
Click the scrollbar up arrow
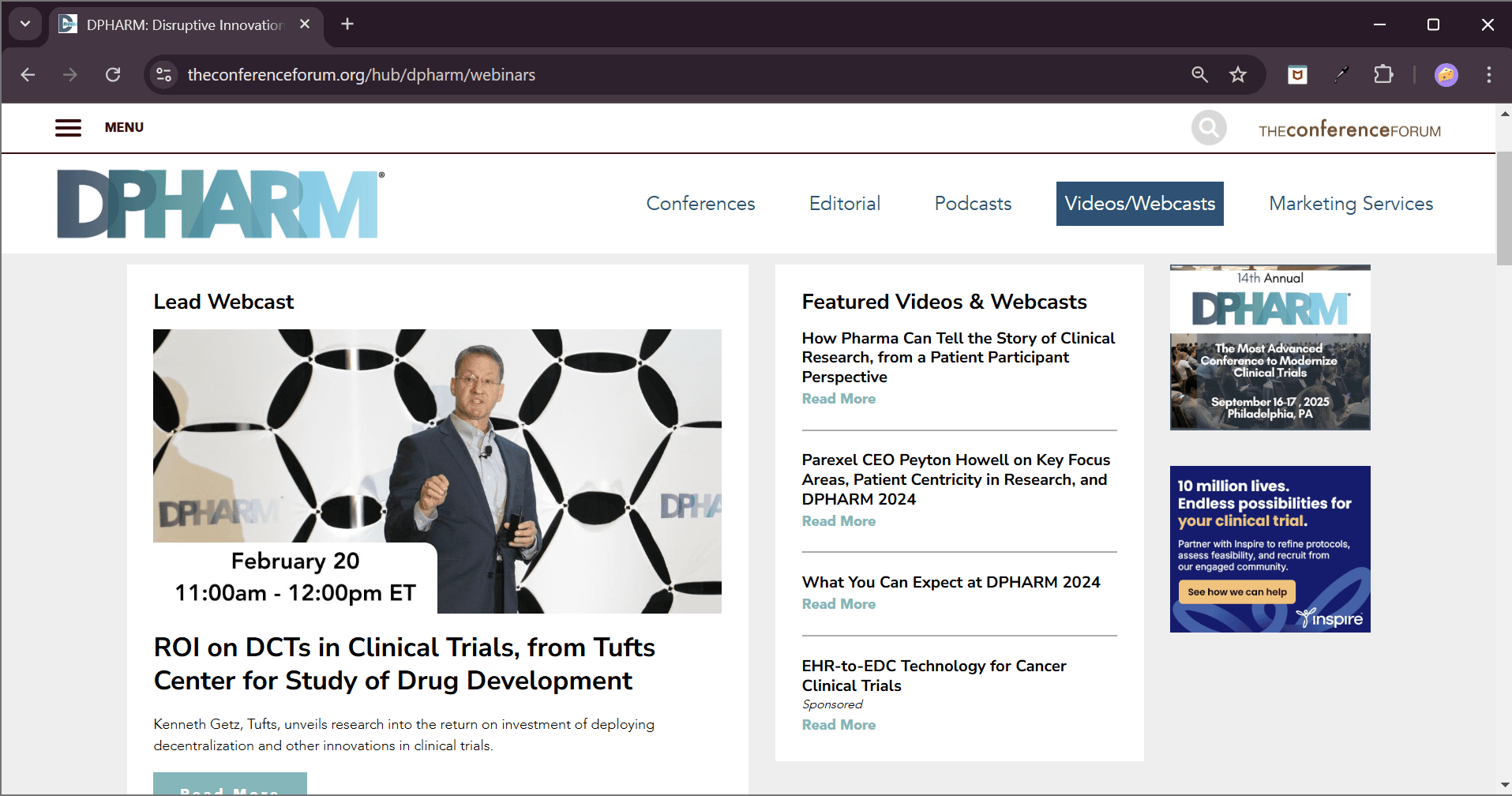click(x=1504, y=114)
